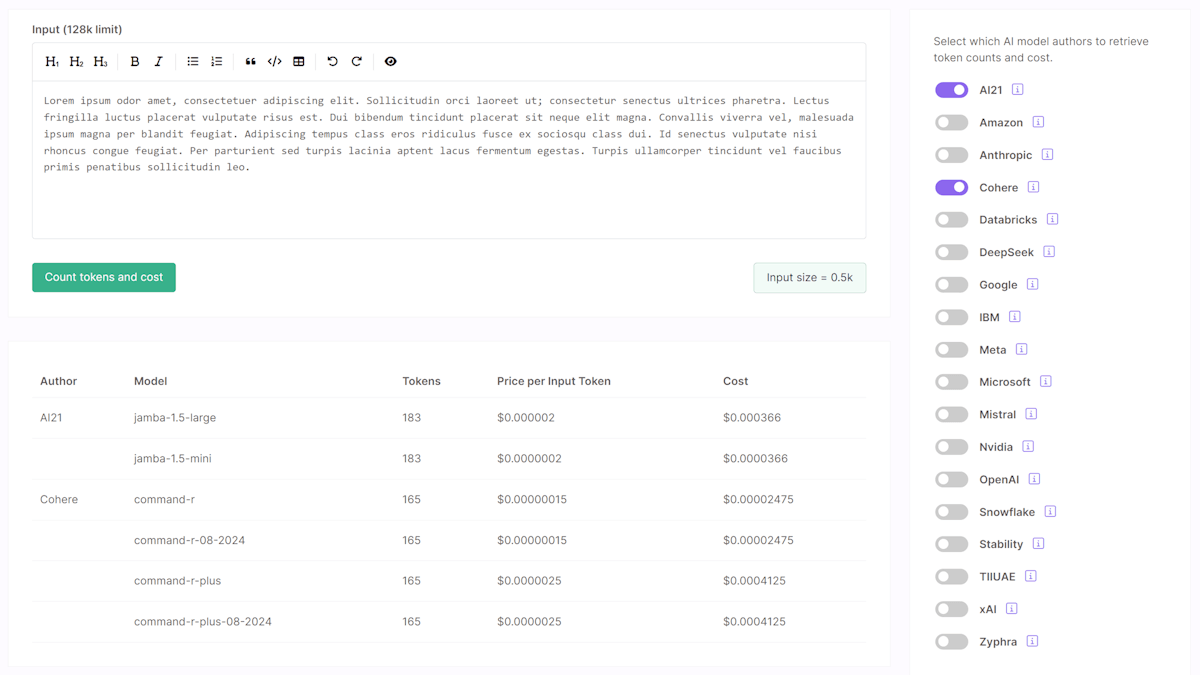
Task: Enable the Anthropic toggle
Action: [x=951, y=155]
